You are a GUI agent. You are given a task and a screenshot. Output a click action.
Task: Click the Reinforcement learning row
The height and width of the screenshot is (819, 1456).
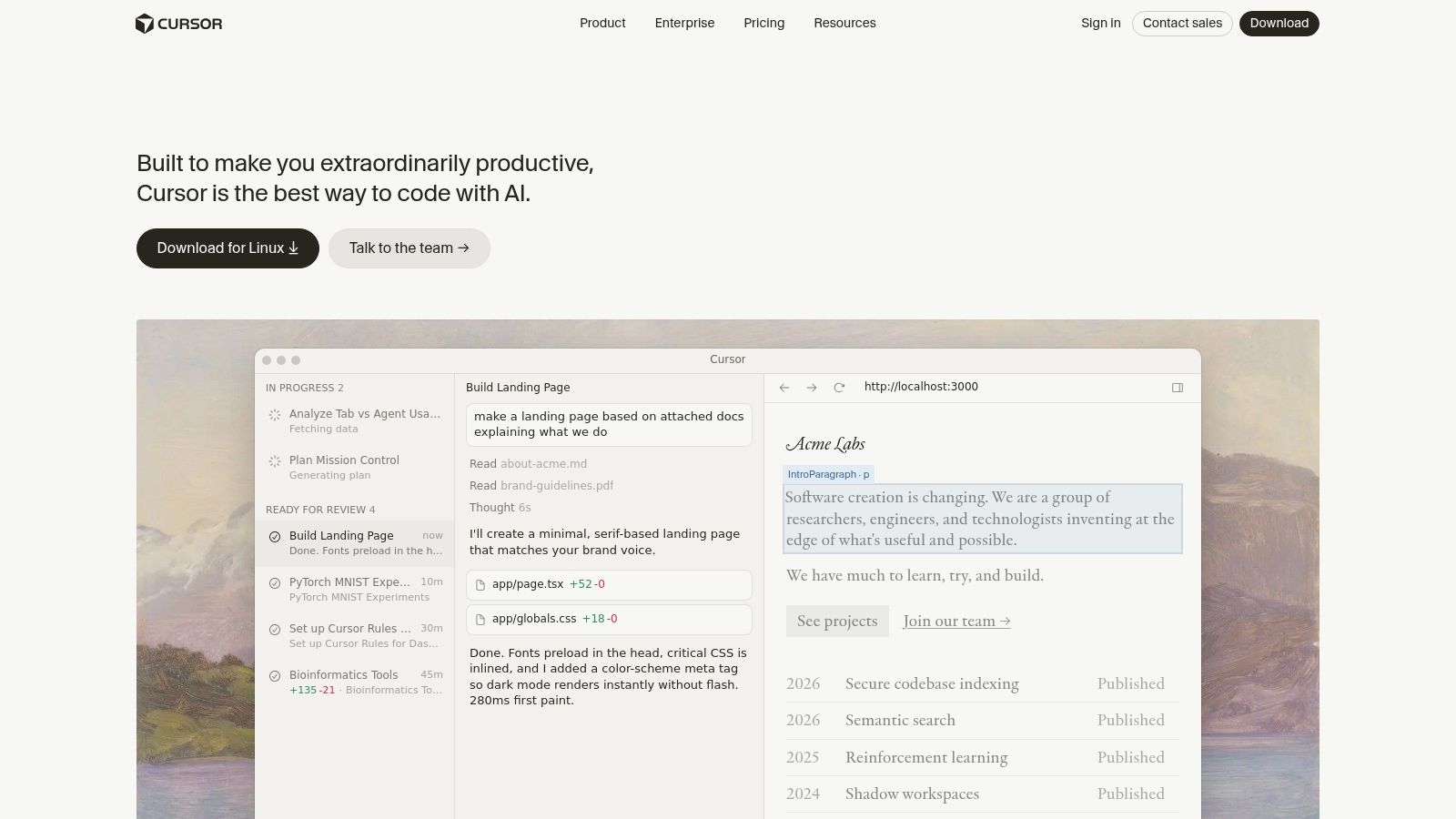pyautogui.click(x=983, y=758)
